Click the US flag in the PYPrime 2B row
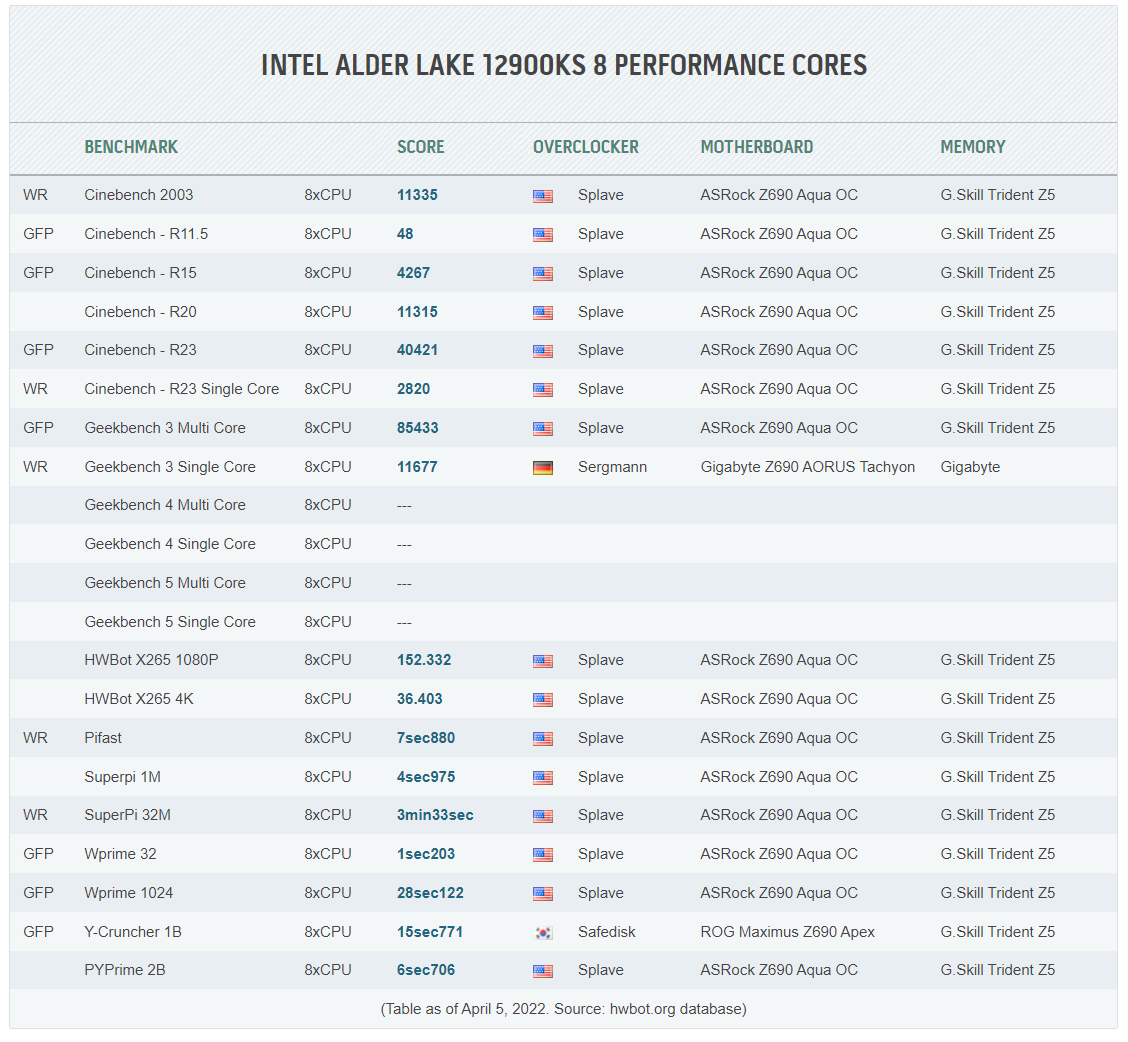This screenshot has width=1128, height=1042. (542, 971)
